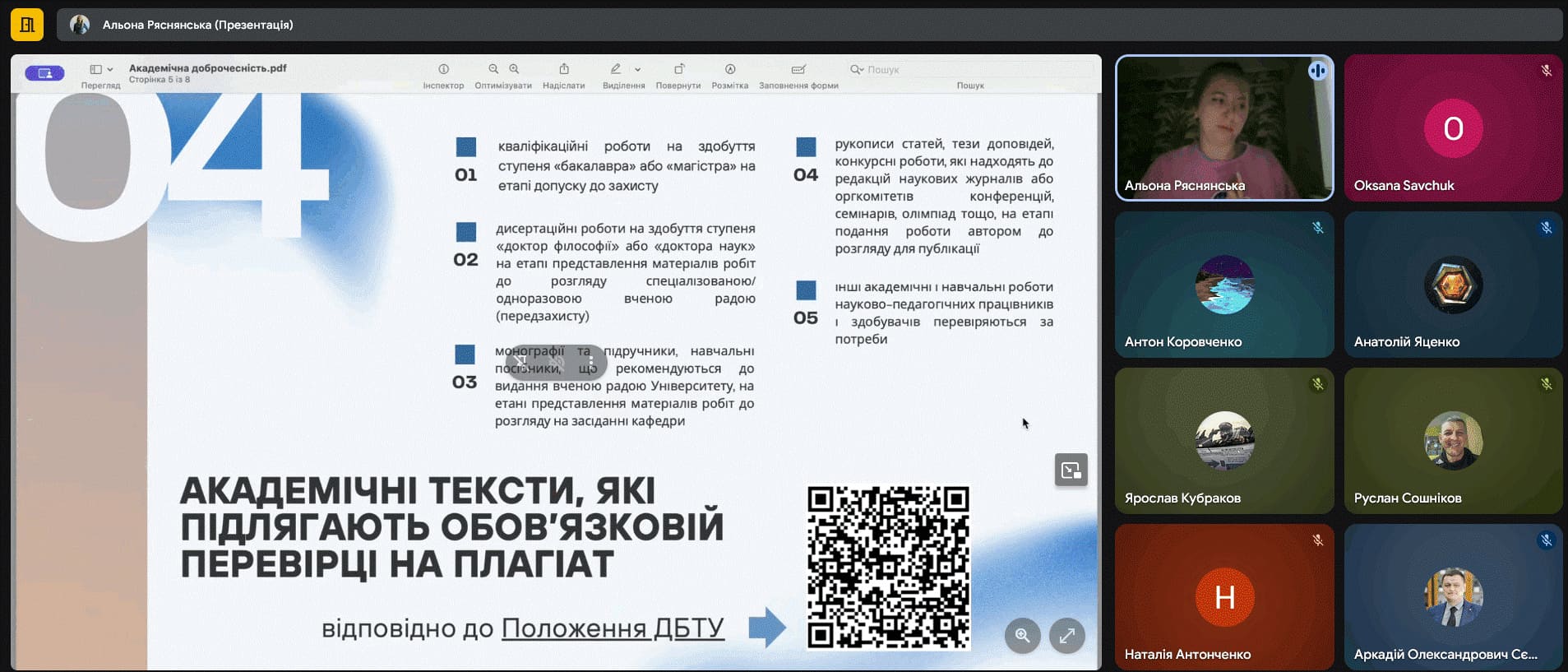
Task: Open the three-dots menu in floating overlay
Action: 590,362
